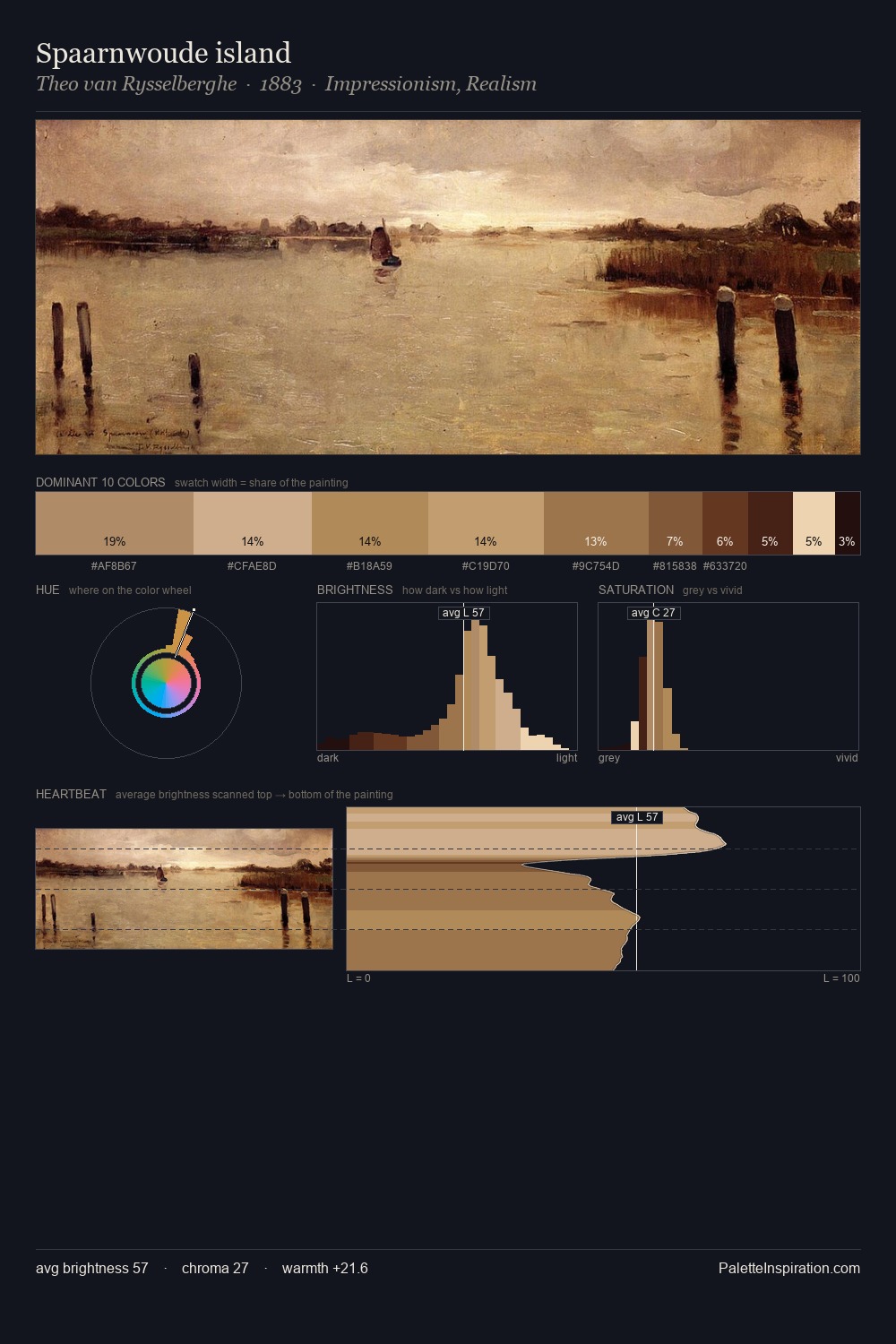Pick the 14% swatch above #B18A59
896x1344 pixels.
(370, 523)
